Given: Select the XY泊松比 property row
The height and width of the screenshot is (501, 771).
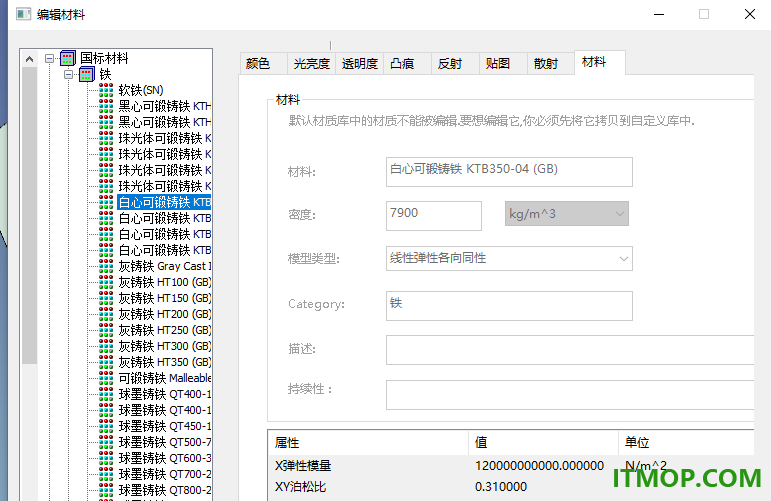Looking at the screenshot, I should click(511, 487).
